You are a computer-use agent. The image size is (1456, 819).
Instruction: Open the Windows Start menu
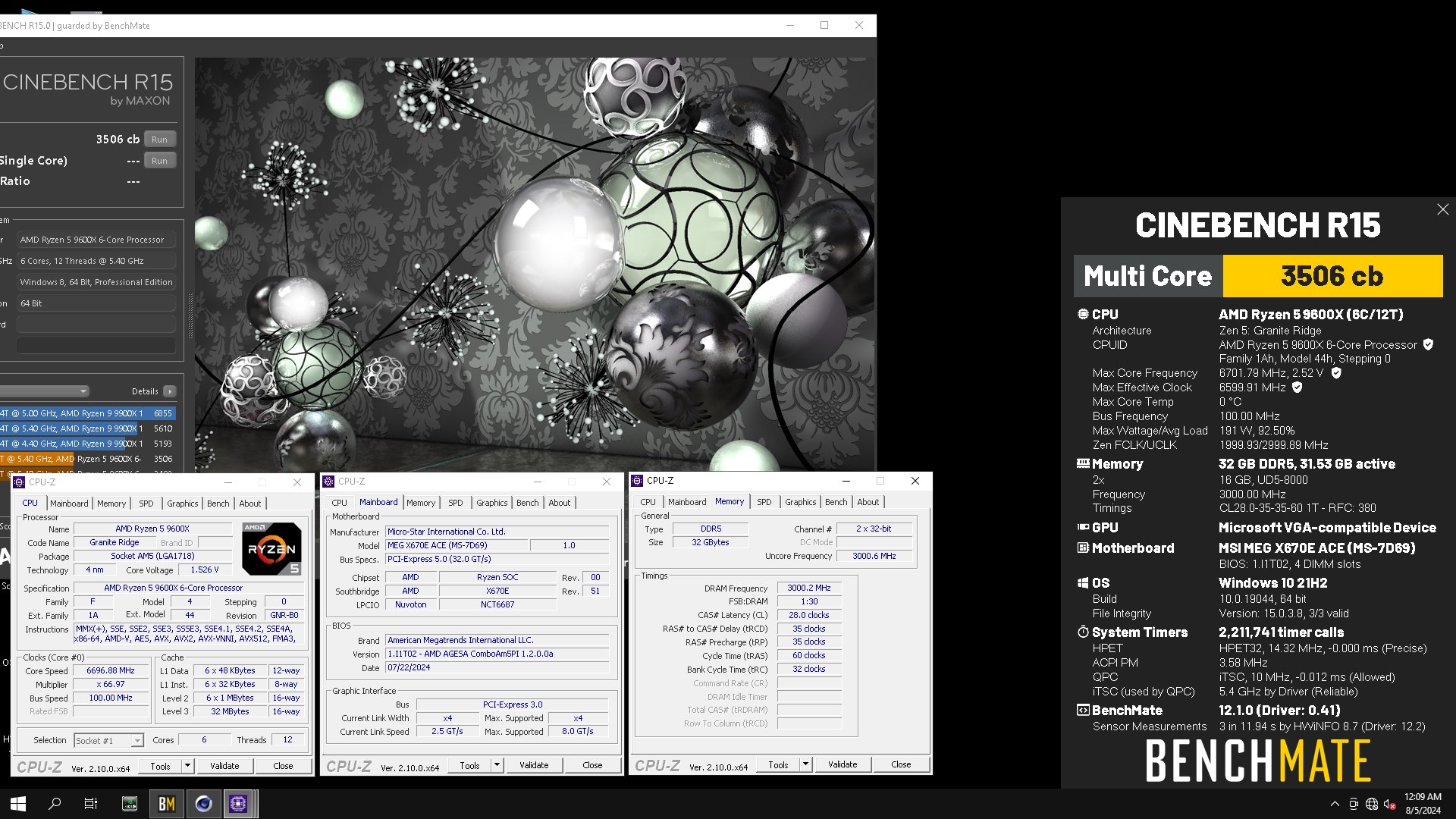(18, 804)
